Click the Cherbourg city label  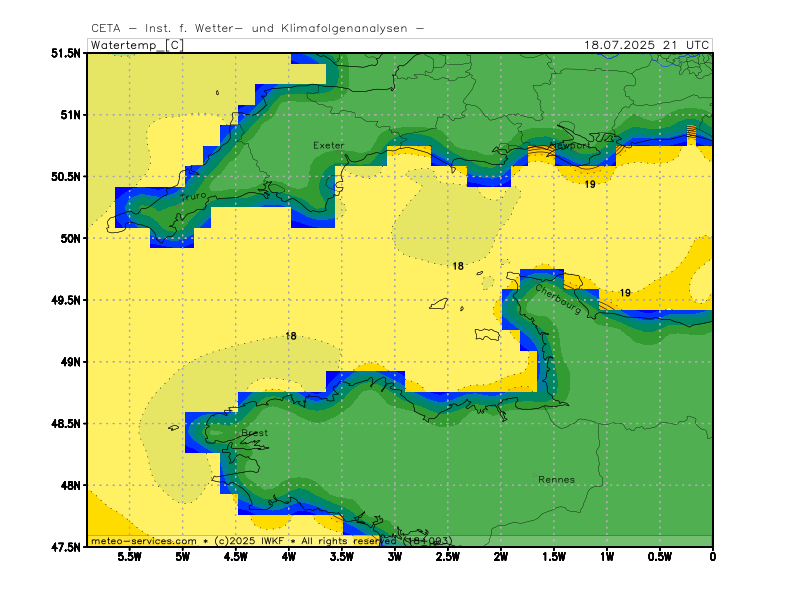click(x=558, y=299)
